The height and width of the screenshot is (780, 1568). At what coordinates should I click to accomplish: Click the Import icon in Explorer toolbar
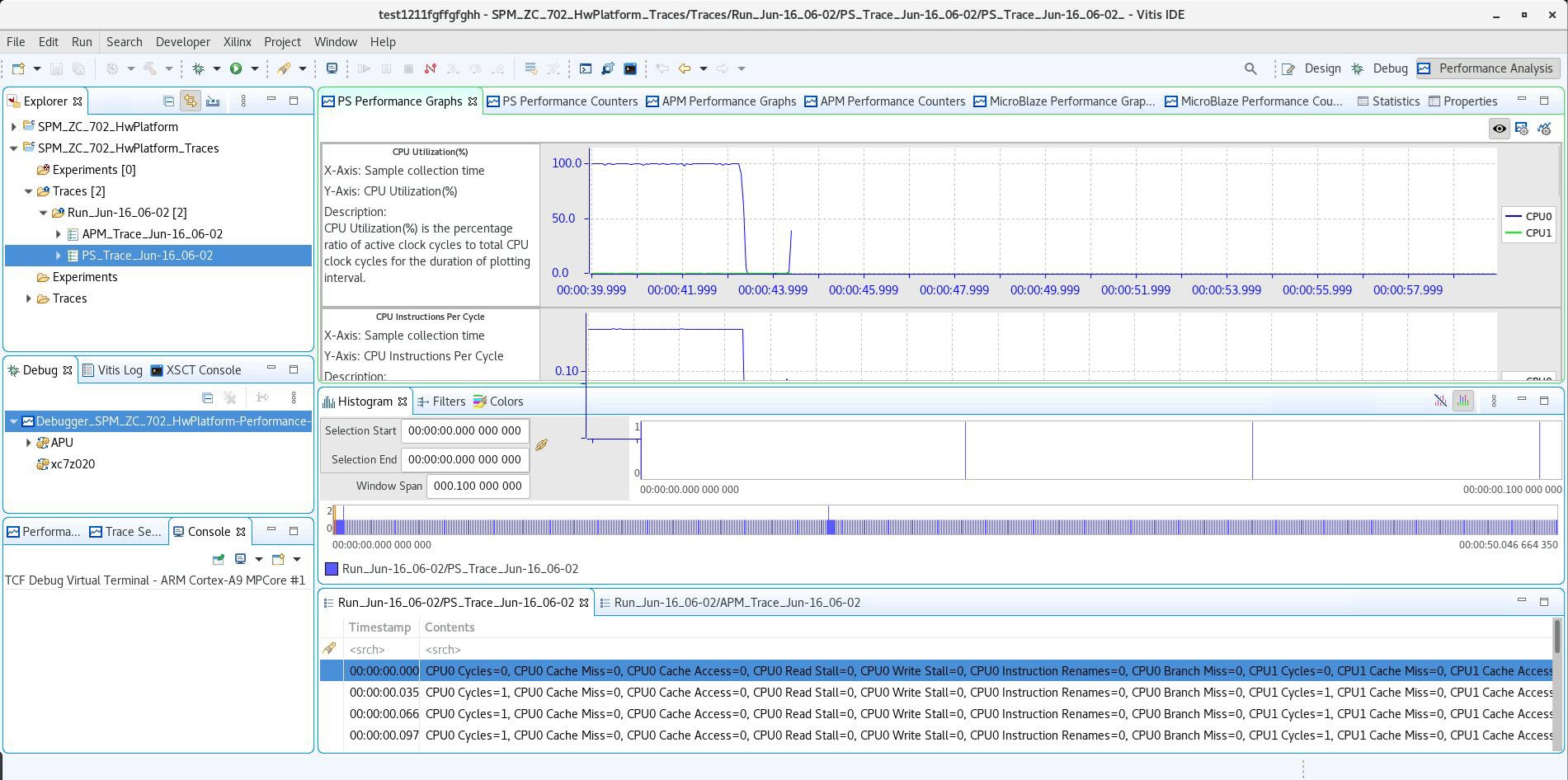213,101
